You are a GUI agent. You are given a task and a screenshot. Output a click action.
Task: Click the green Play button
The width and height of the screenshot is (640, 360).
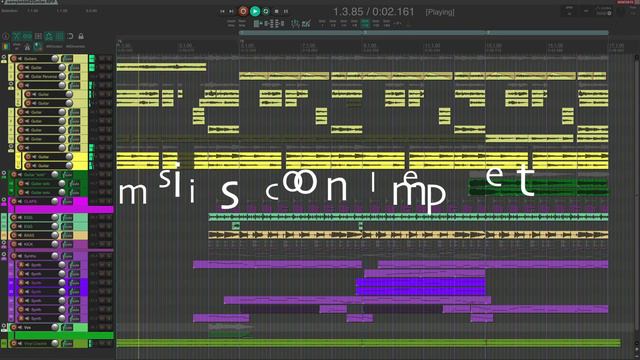(255, 11)
